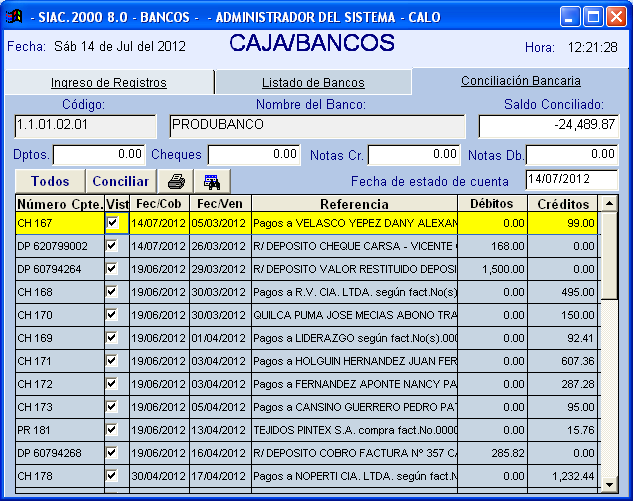
Task: Click the scrollbar up arrow
Action: pyautogui.click(x=608, y=203)
